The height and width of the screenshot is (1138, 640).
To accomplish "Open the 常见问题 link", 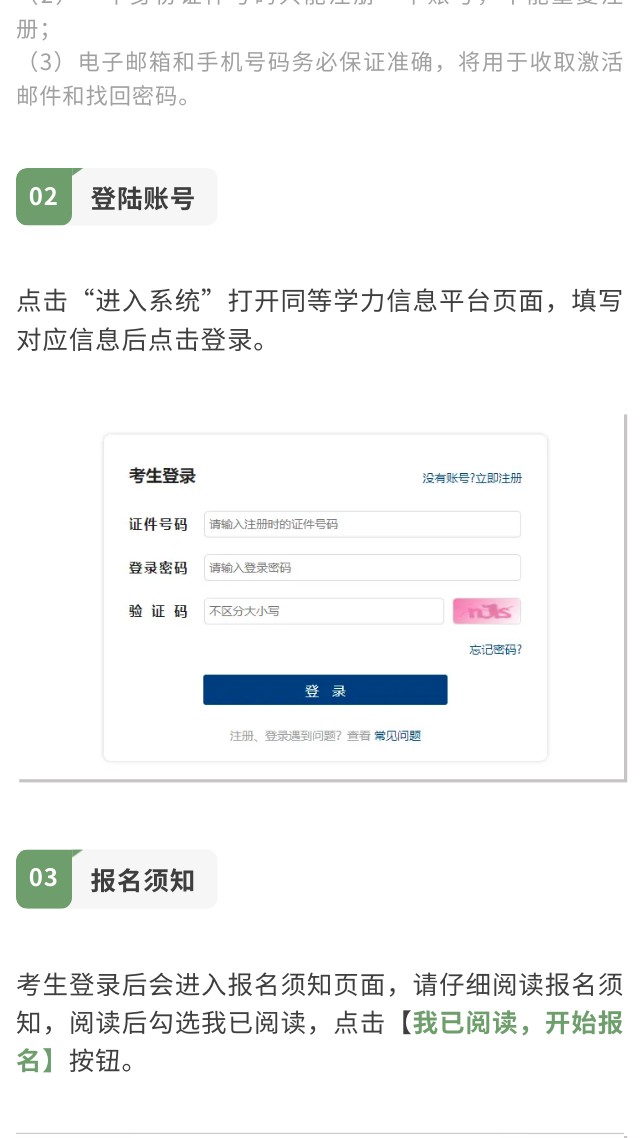I will 397,735.
